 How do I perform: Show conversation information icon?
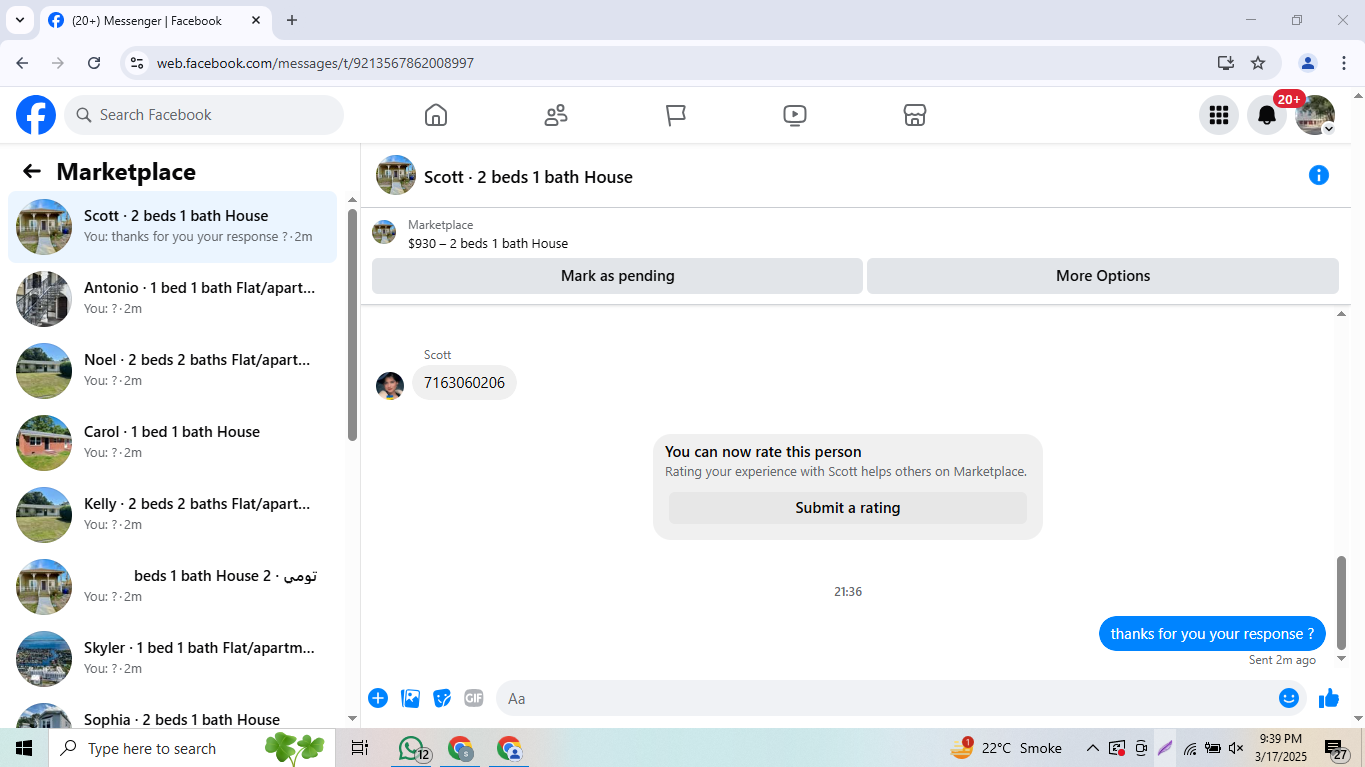pyautogui.click(x=1319, y=176)
